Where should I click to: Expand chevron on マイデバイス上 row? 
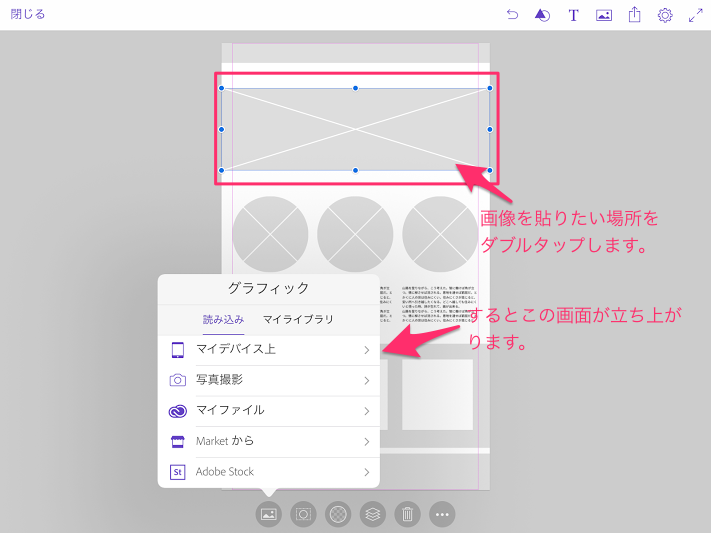point(366,350)
